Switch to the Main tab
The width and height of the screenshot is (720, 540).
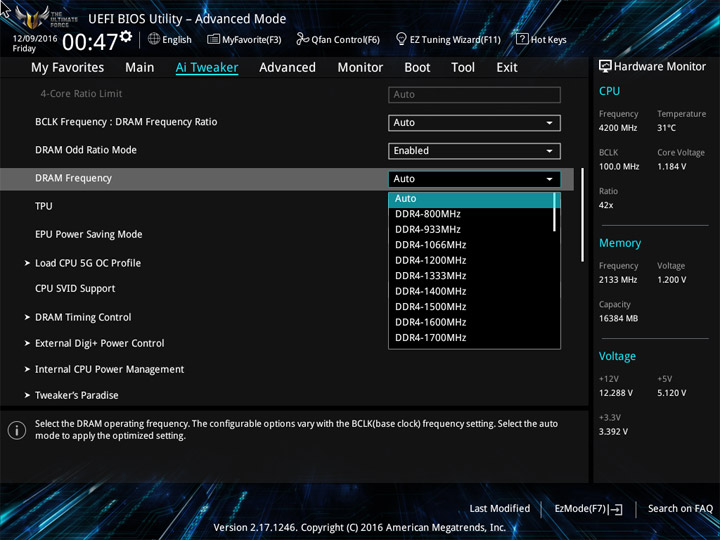point(140,68)
